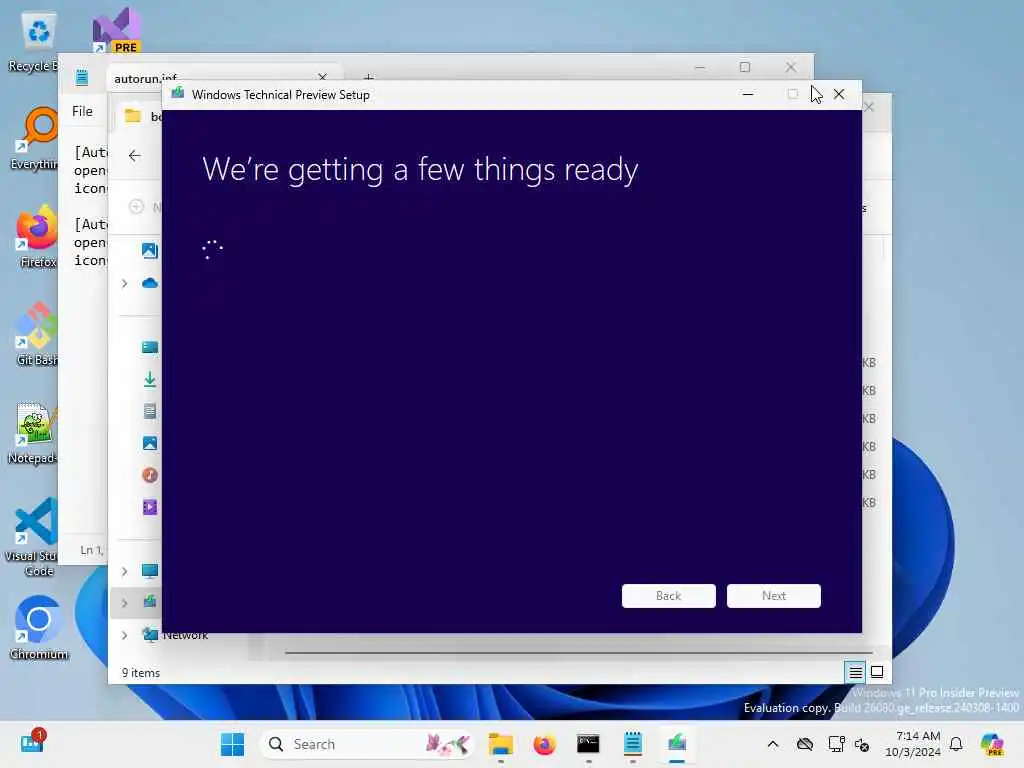Open Visual Studio Code desktop shortcut
Screen dimensions: 1024x768
tap(34, 537)
